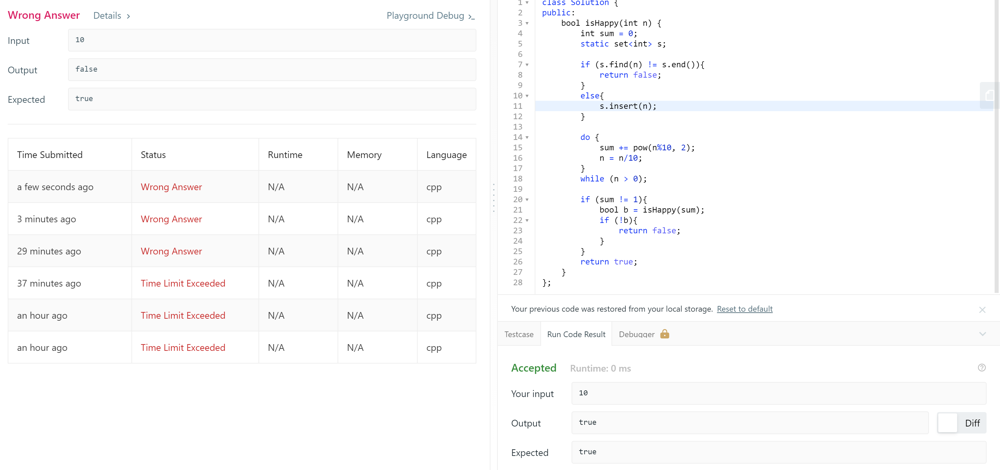Viewport: 1000px width, 470px height.
Task: Collapse the result console with chevron
Action: point(982,334)
